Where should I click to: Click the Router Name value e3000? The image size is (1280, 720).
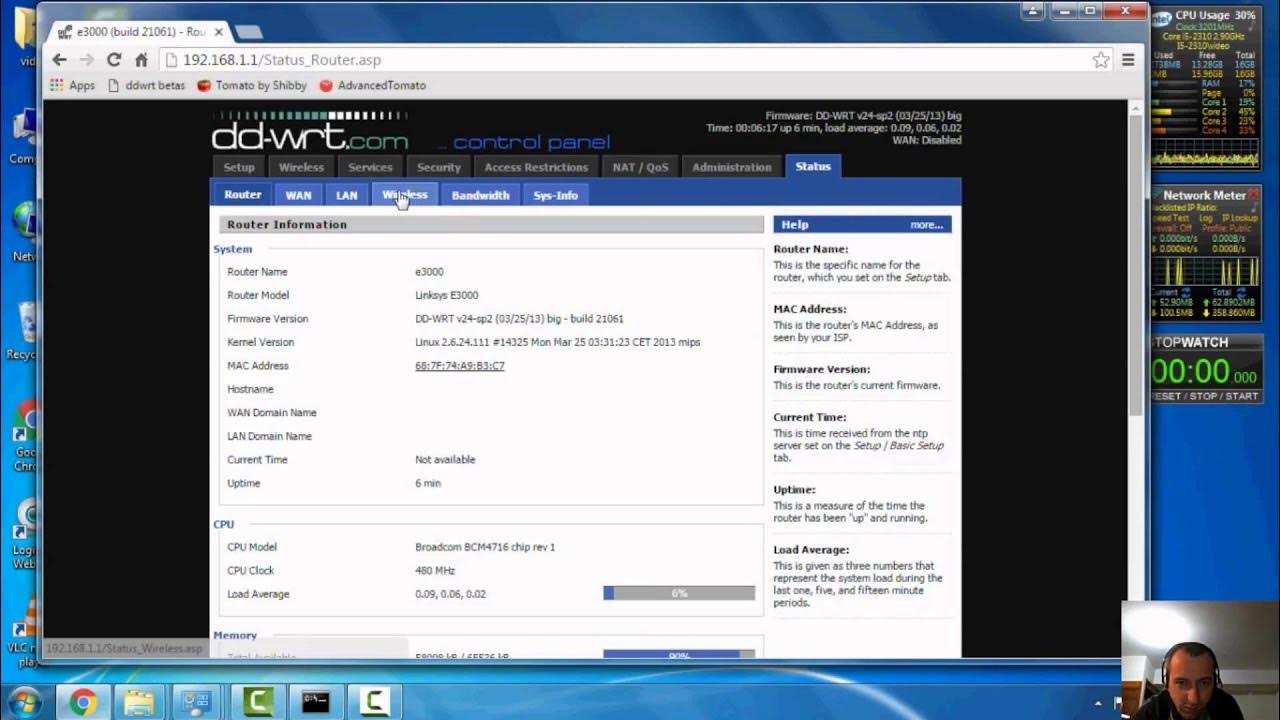click(429, 272)
